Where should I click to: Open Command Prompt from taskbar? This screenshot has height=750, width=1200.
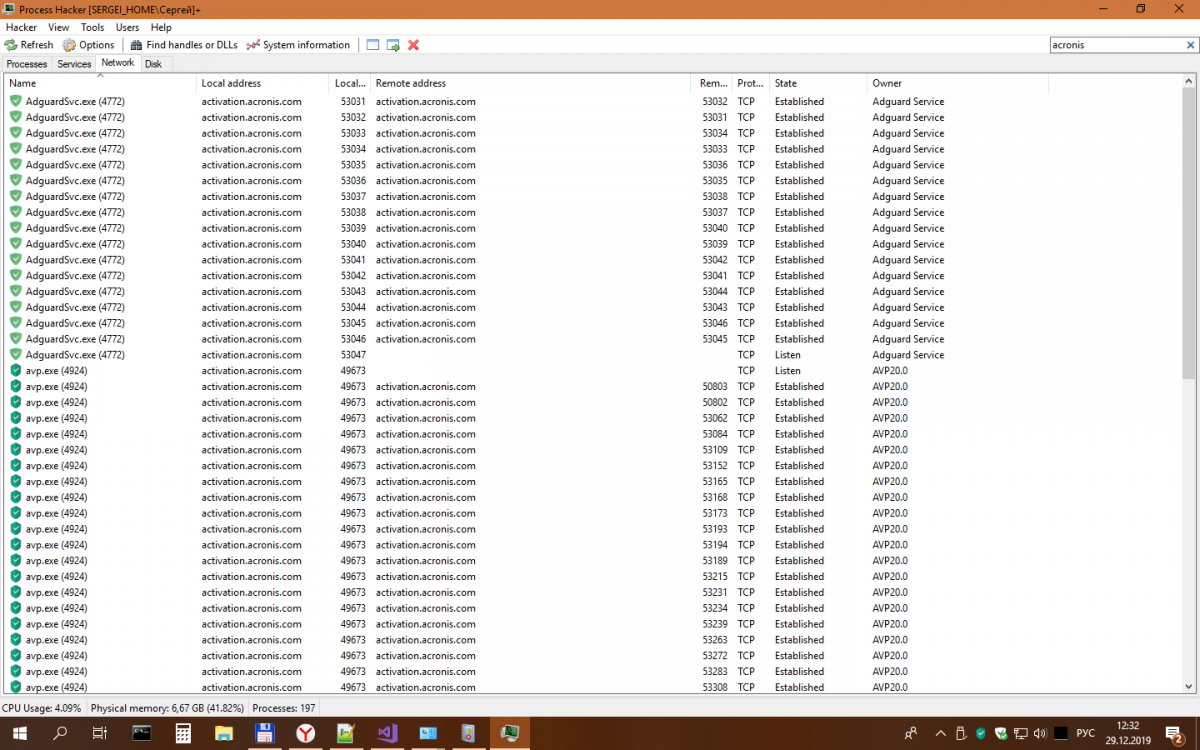pos(143,734)
